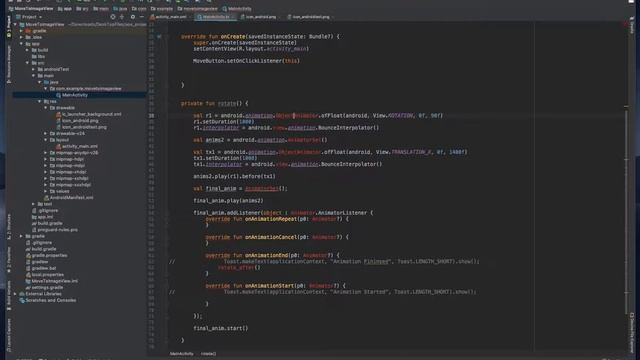Switch to the icon_android.png editor tab

[259, 17]
